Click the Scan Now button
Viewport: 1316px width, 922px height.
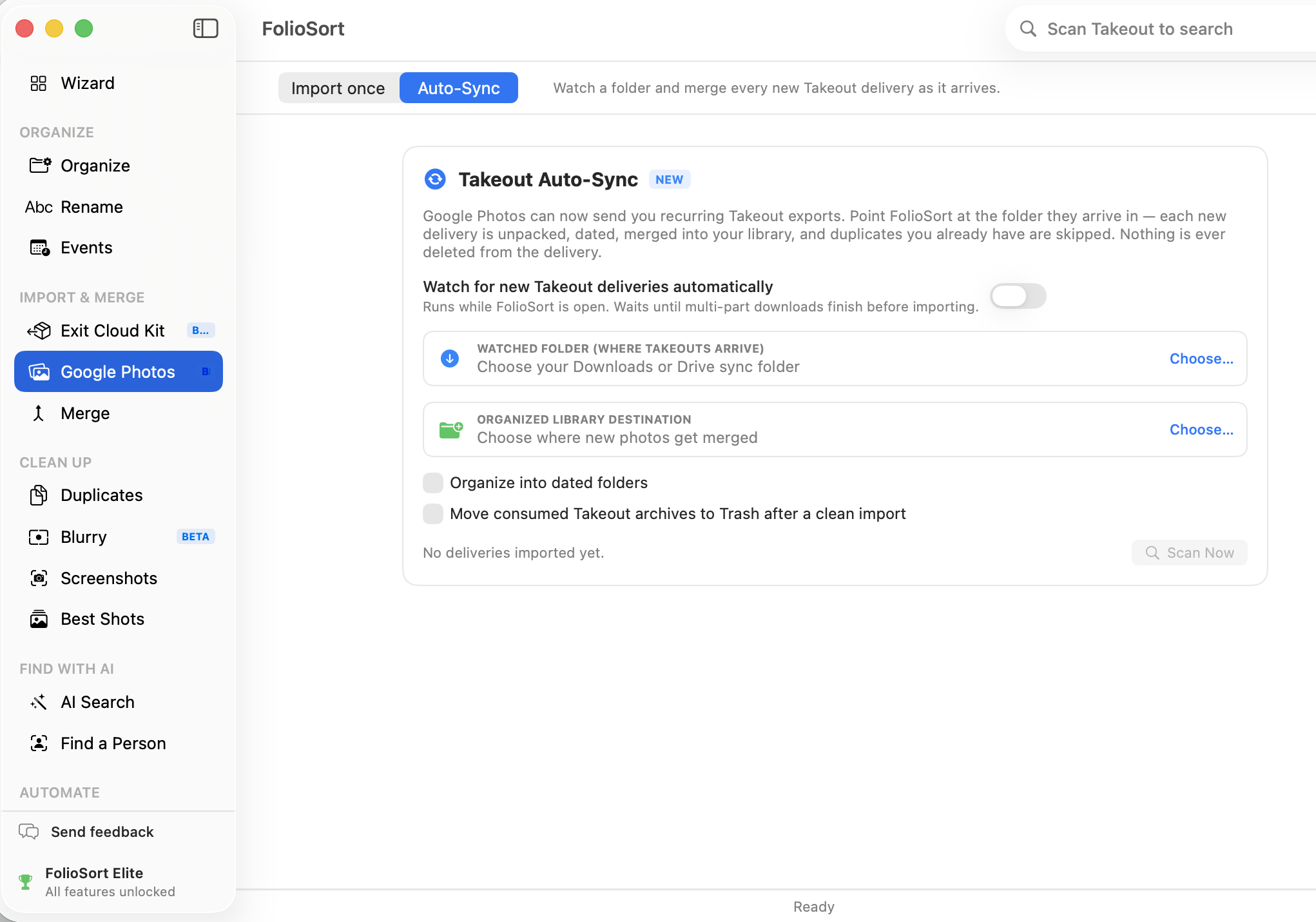tap(1189, 553)
